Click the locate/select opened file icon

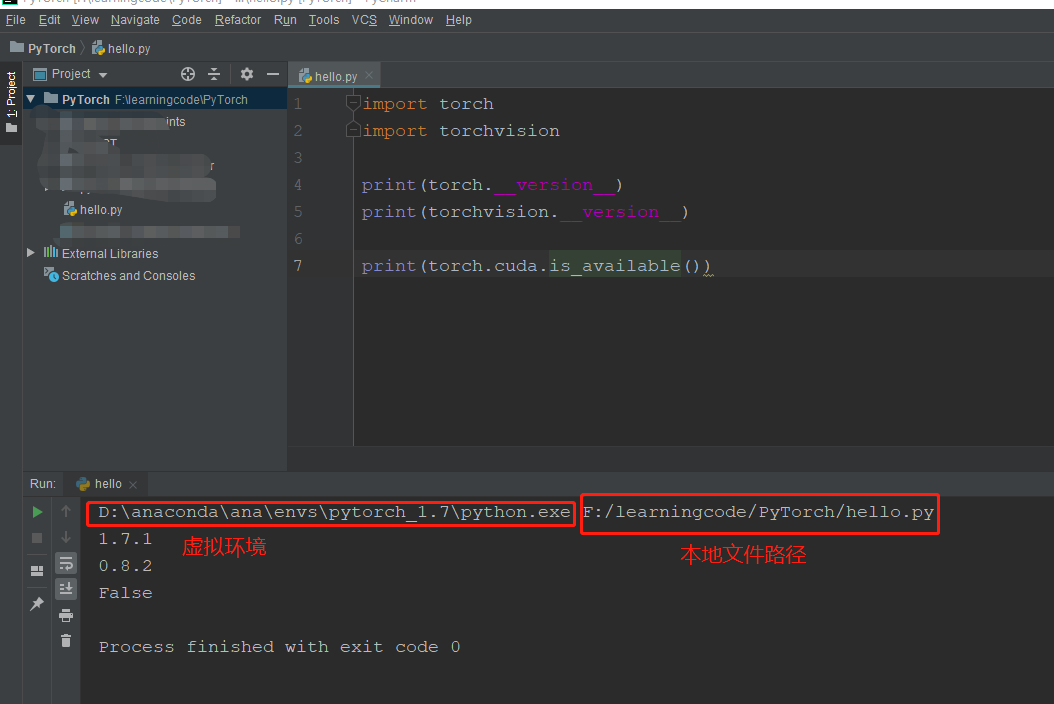pyautogui.click(x=188, y=74)
